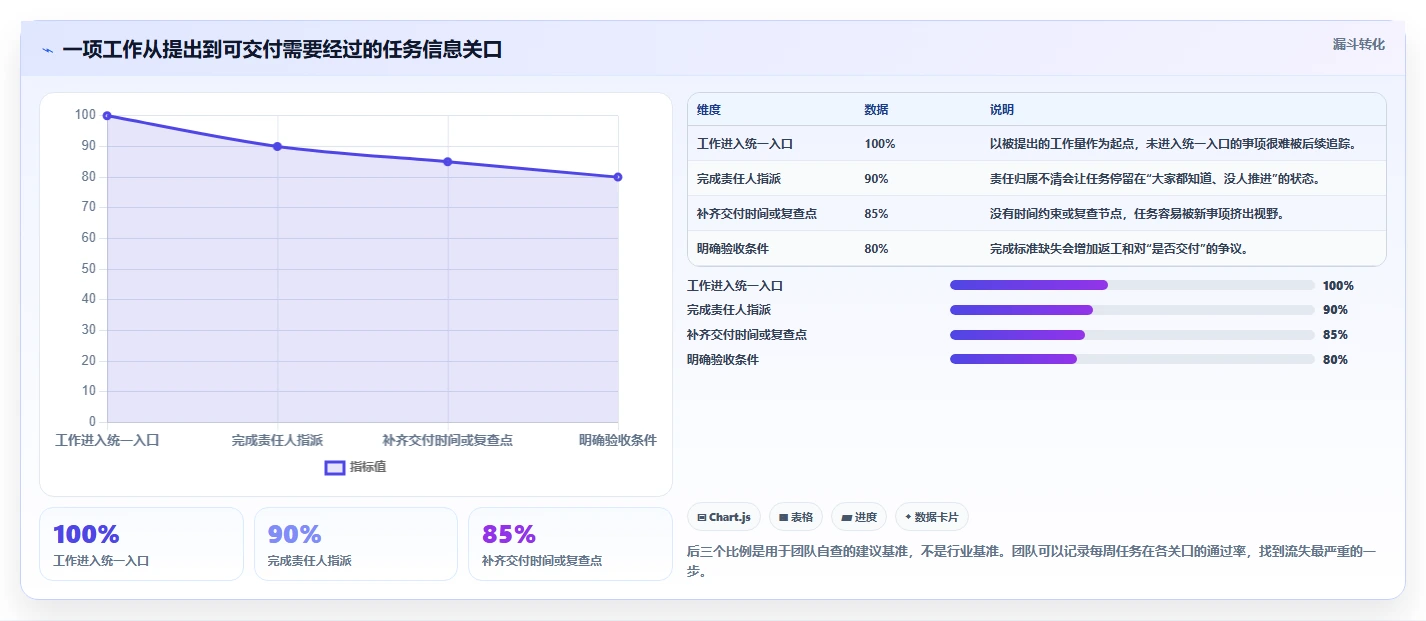Click the description starting 责任归属不清会让任务
Screen dimensions: 1426x621
(1155, 179)
